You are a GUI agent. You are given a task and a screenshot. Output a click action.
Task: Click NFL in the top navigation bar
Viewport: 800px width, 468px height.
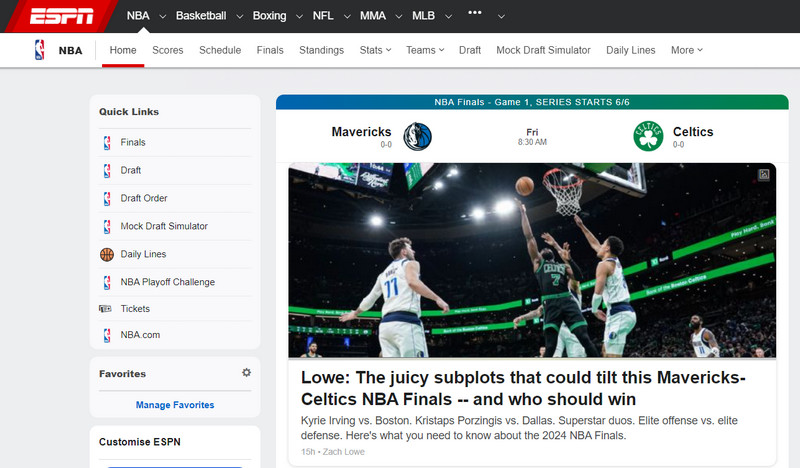pyautogui.click(x=323, y=16)
